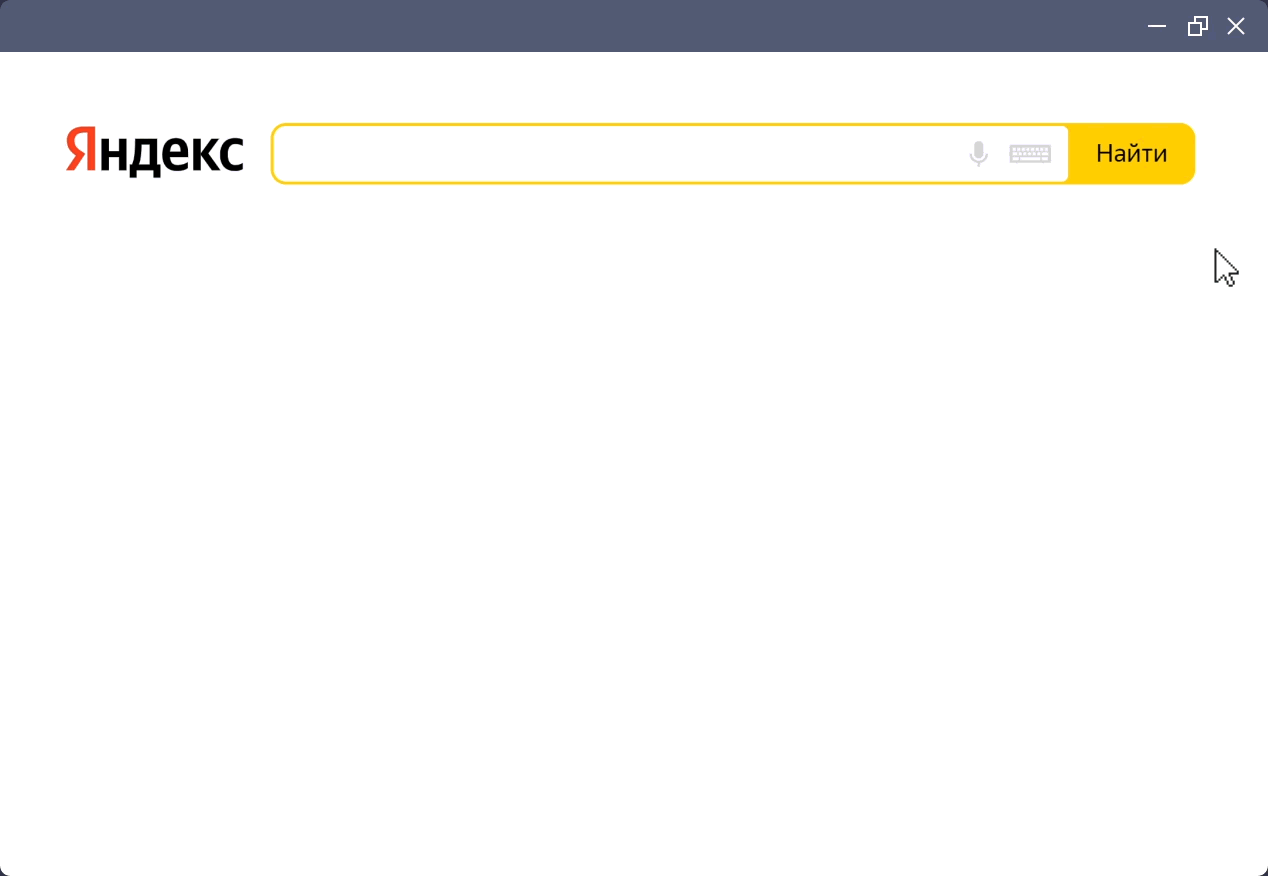This screenshot has width=1268, height=876.
Task: Minimize the browser window
Action: [x=1157, y=26]
